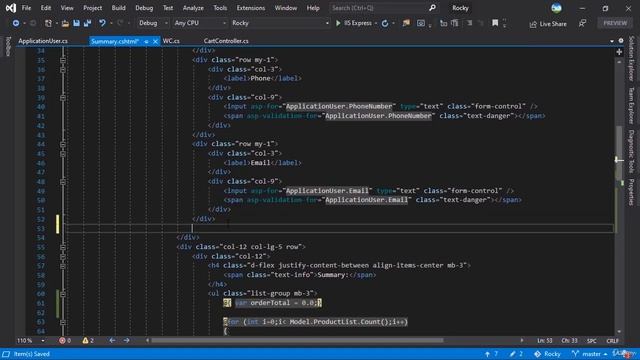
Task: Open the Send Feedback person icon
Action: click(x=582, y=23)
